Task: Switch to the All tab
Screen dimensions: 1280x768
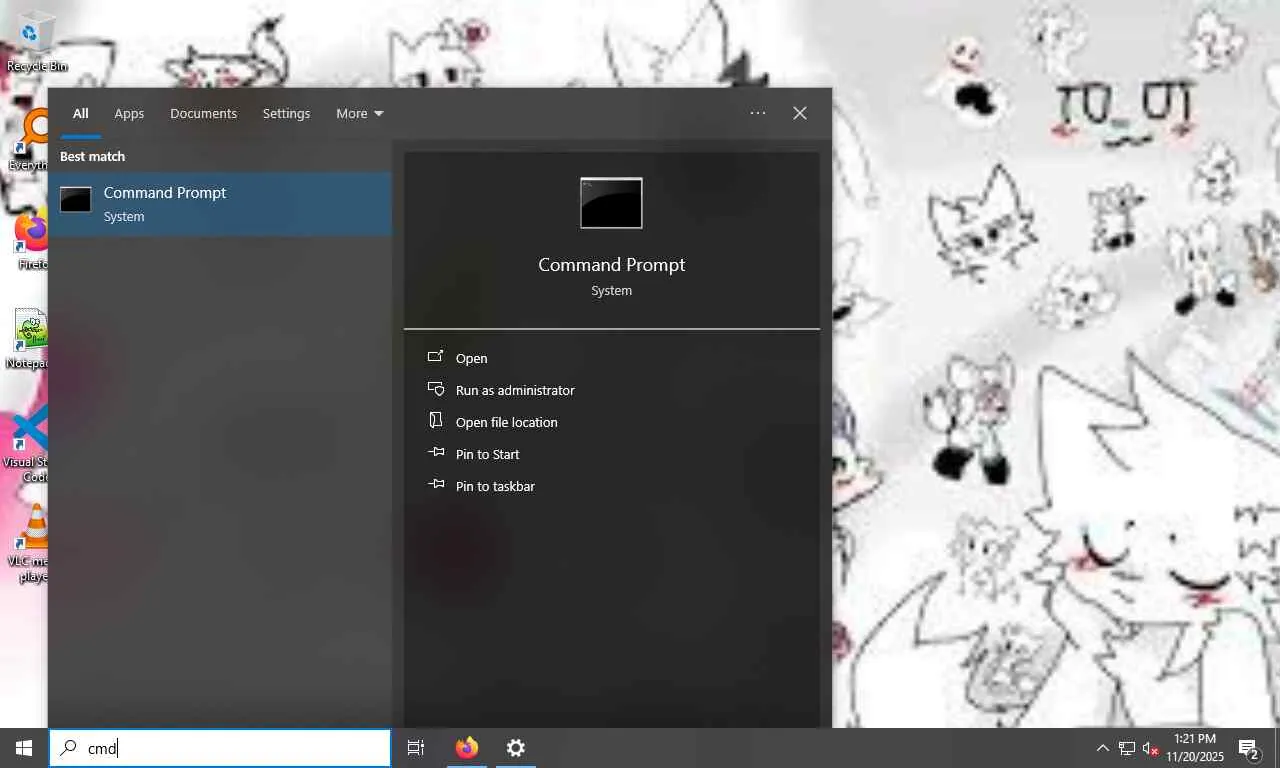Action: point(80,113)
